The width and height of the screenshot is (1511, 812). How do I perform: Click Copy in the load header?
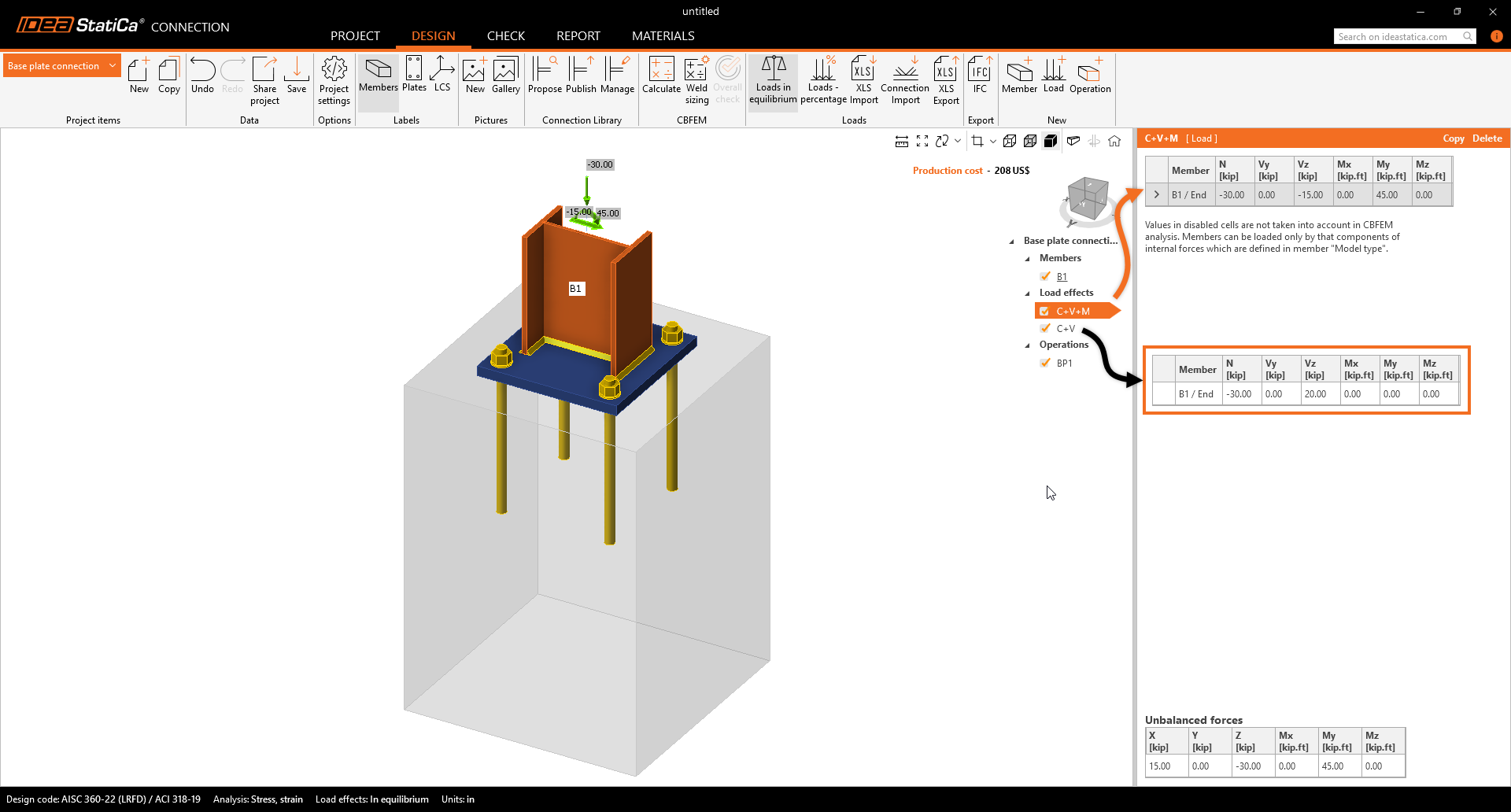coord(1453,138)
